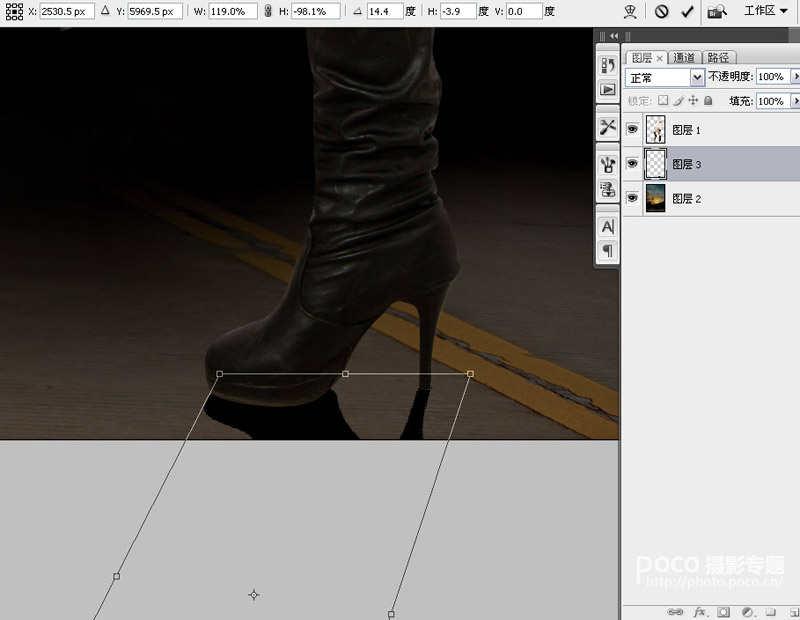Screen dimensions: 800x620
Task: Click the fx layer style icon
Action: pyautogui.click(x=700, y=611)
